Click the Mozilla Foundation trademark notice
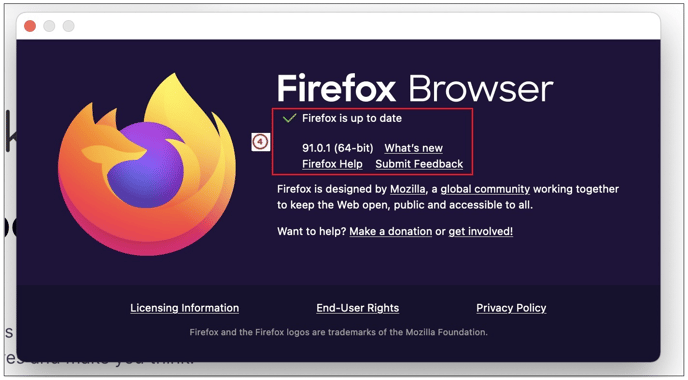 (338, 332)
